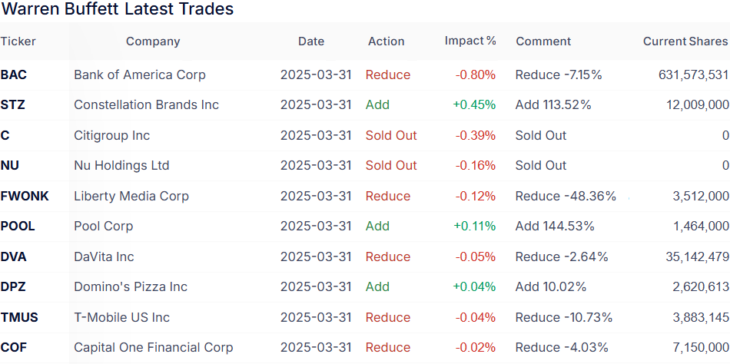Image resolution: width=730 pixels, height=364 pixels.
Task: Click the TMUS ticker symbol
Action: click(x=19, y=317)
